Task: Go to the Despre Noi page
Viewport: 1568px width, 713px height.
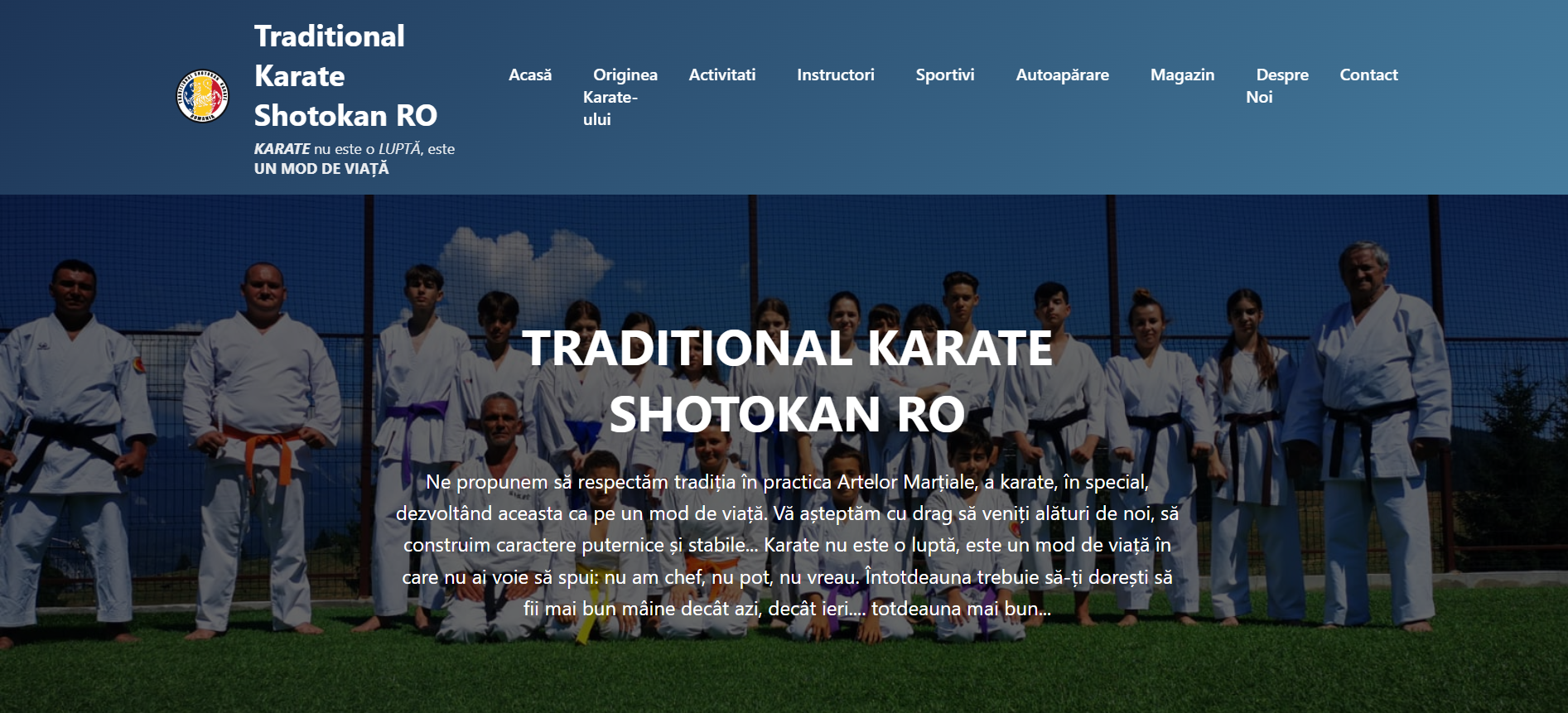Action: pos(1276,85)
